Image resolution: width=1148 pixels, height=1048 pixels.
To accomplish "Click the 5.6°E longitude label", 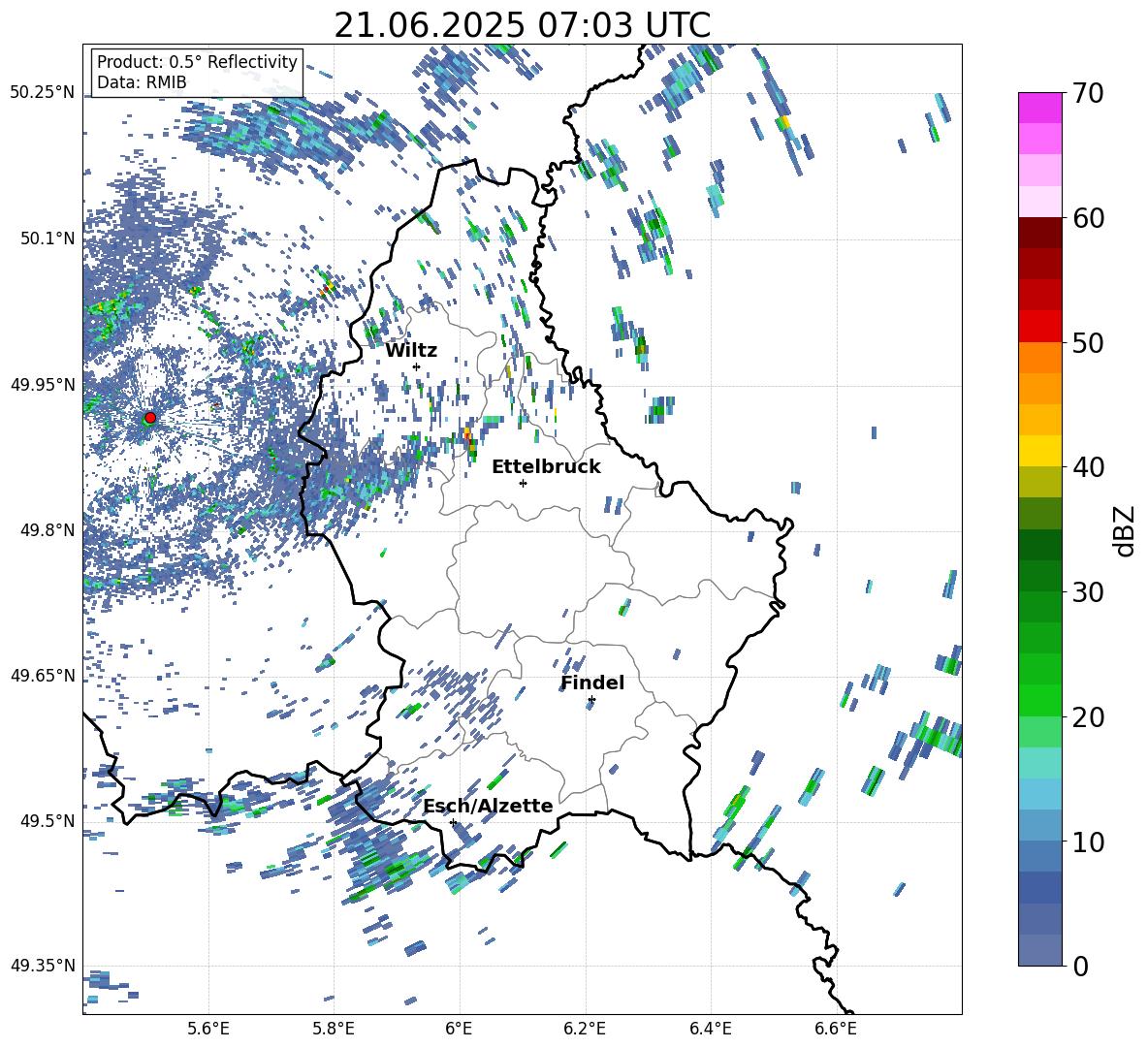I will point(208,1029).
